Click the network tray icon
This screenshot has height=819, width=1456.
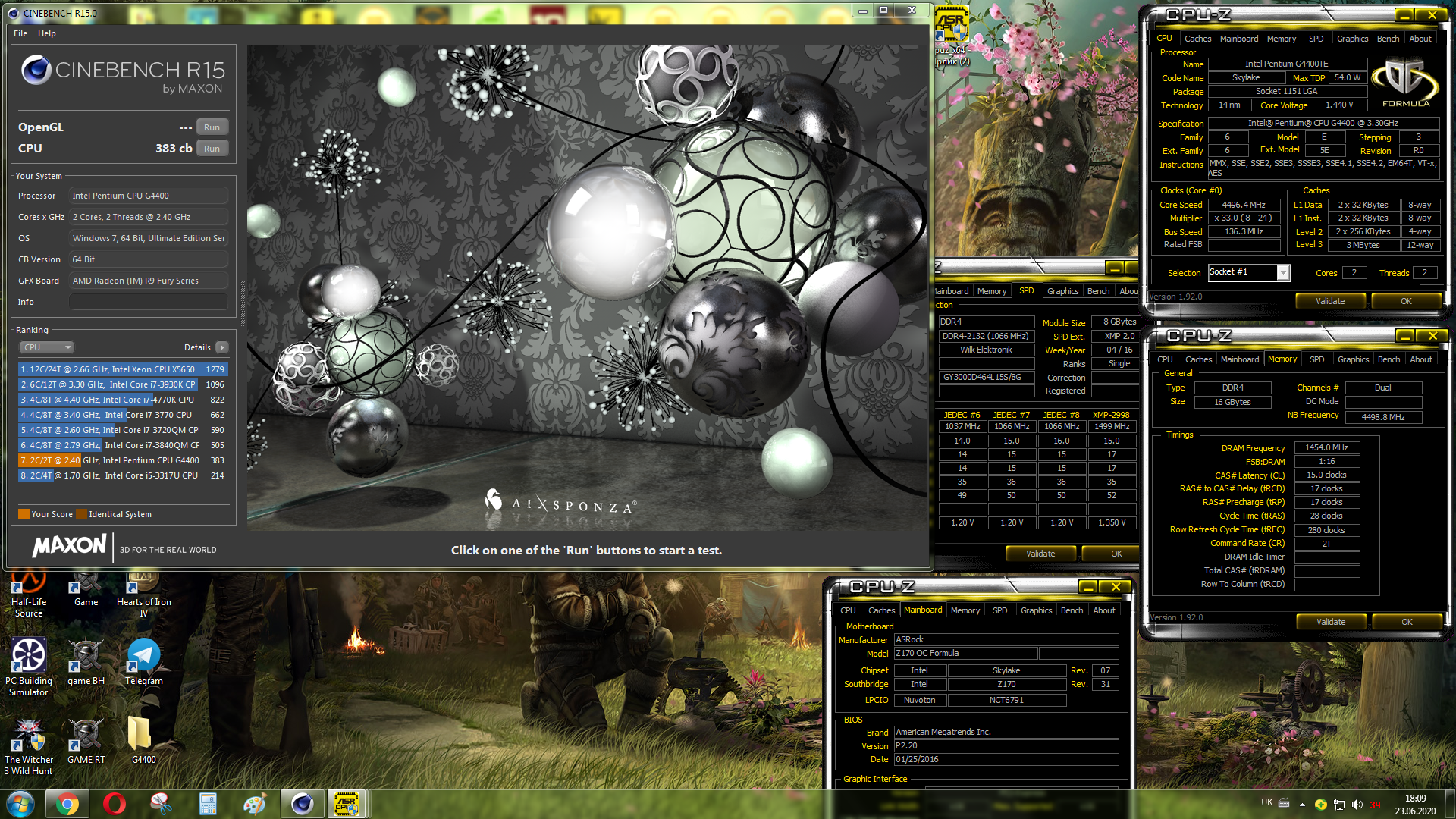[1339, 805]
